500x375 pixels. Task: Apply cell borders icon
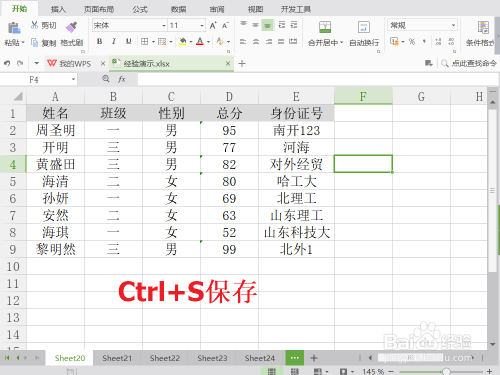[x=144, y=42]
